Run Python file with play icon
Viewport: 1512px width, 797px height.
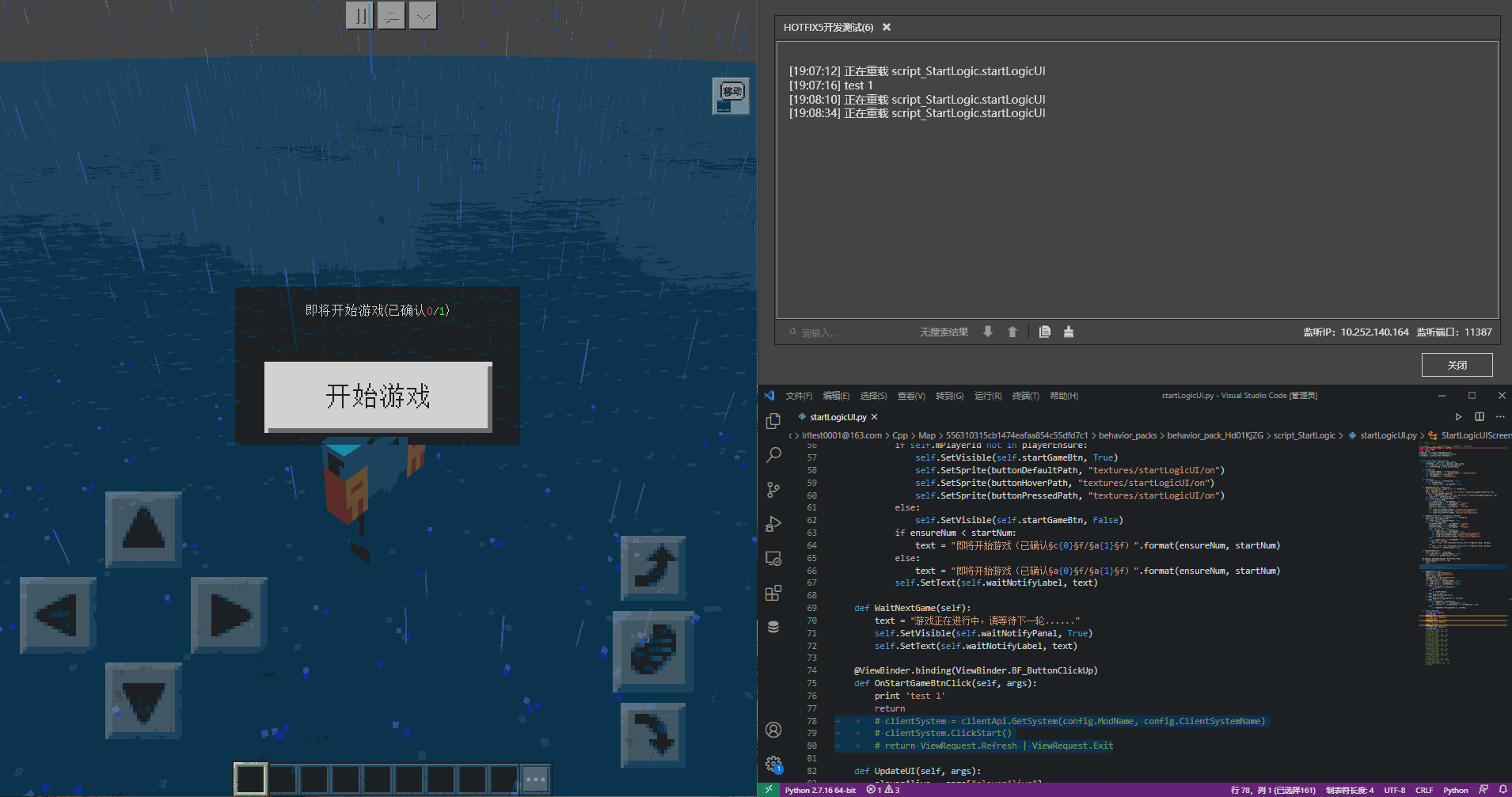[x=1457, y=417]
